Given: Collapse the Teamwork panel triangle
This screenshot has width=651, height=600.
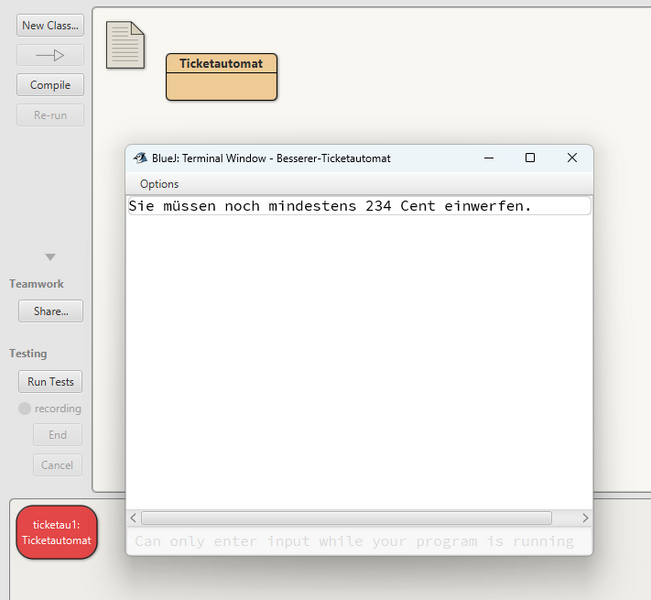Looking at the screenshot, I should (50, 258).
